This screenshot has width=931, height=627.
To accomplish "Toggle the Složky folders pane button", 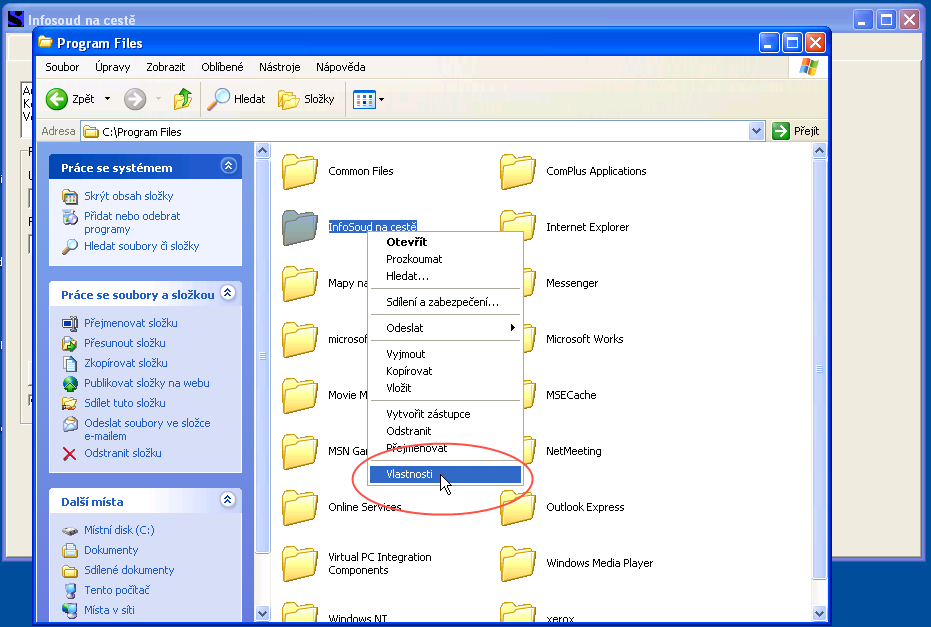I will (306, 99).
